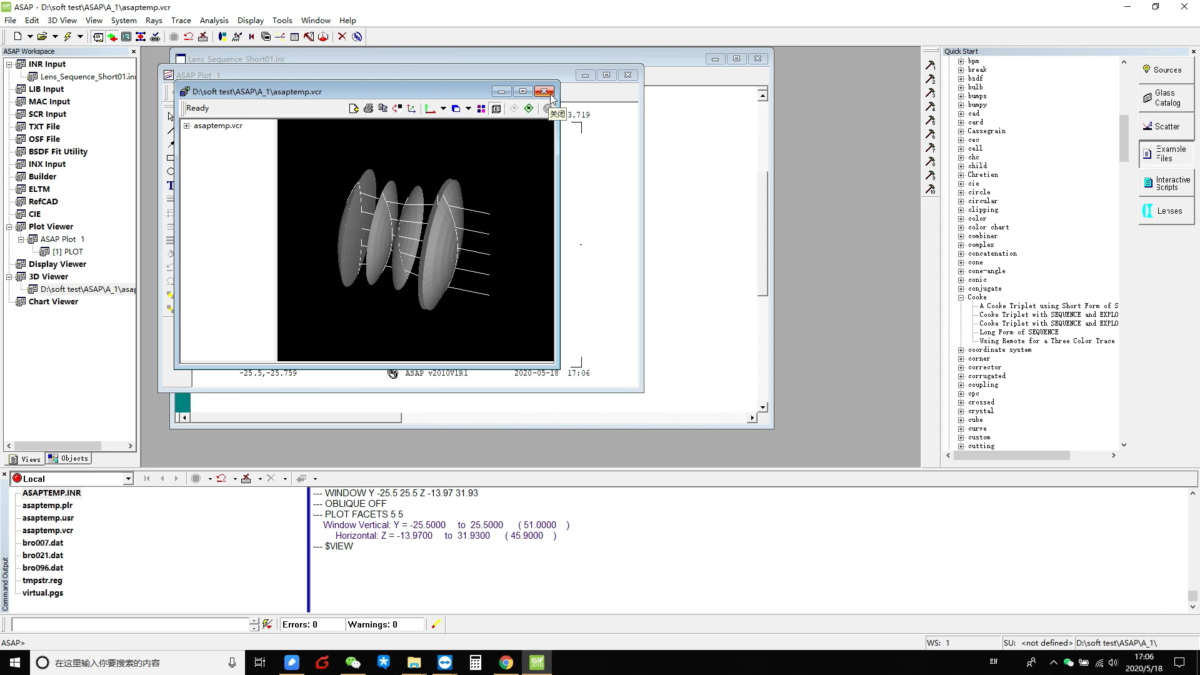Click the red X icon in main toolbar
This screenshot has height=675, width=1200.
(342, 37)
